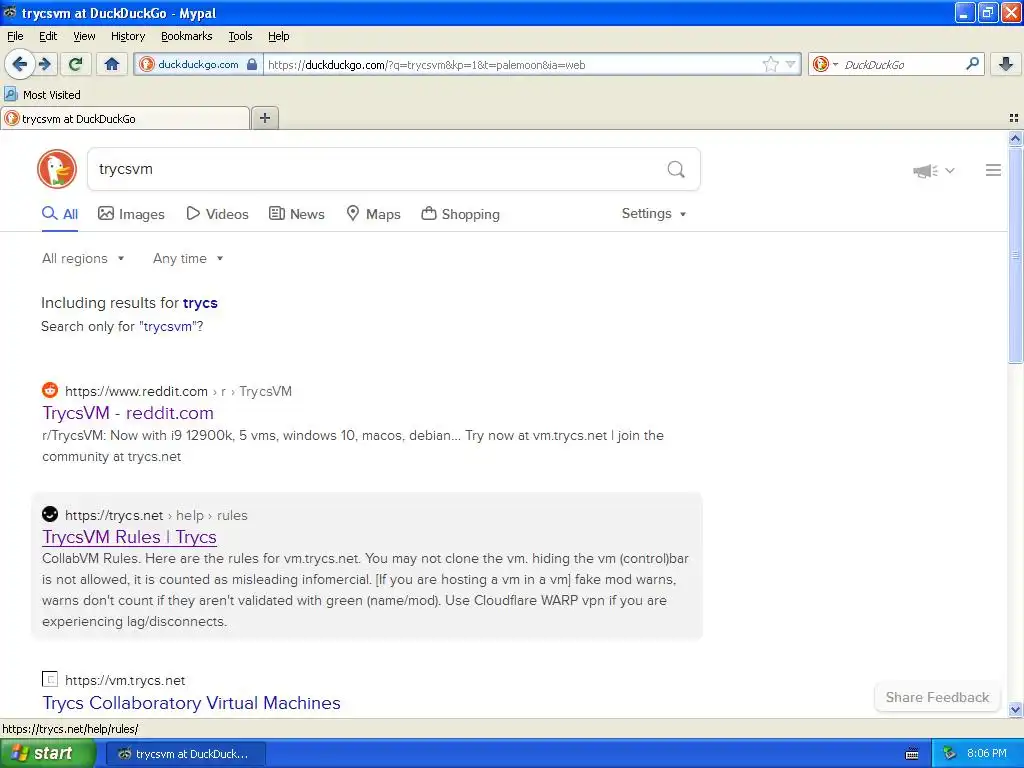This screenshot has height=768, width=1024.
Task: Click the padlock site identity icon
Action: point(252,64)
